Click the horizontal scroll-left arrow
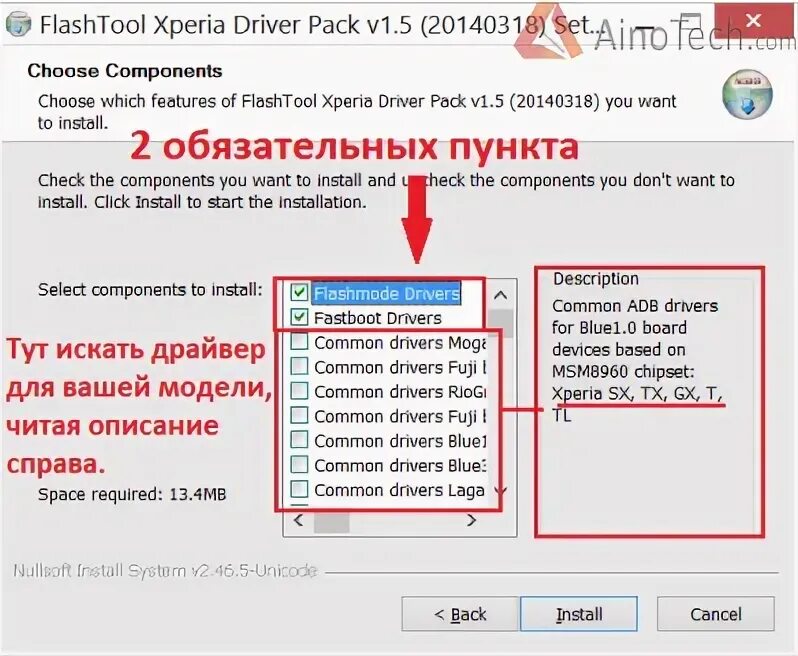 299,520
